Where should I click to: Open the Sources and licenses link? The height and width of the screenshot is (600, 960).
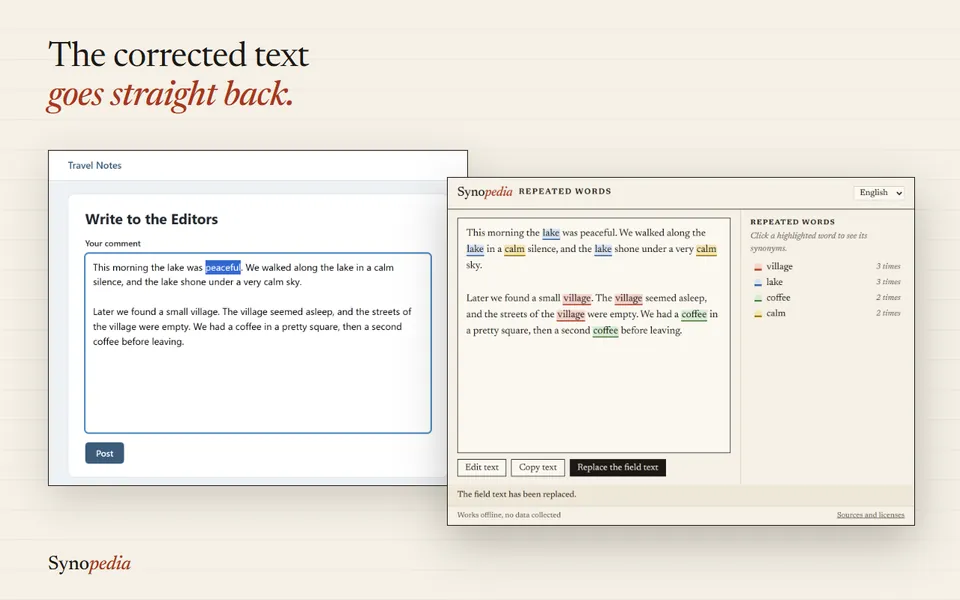pos(870,515)
